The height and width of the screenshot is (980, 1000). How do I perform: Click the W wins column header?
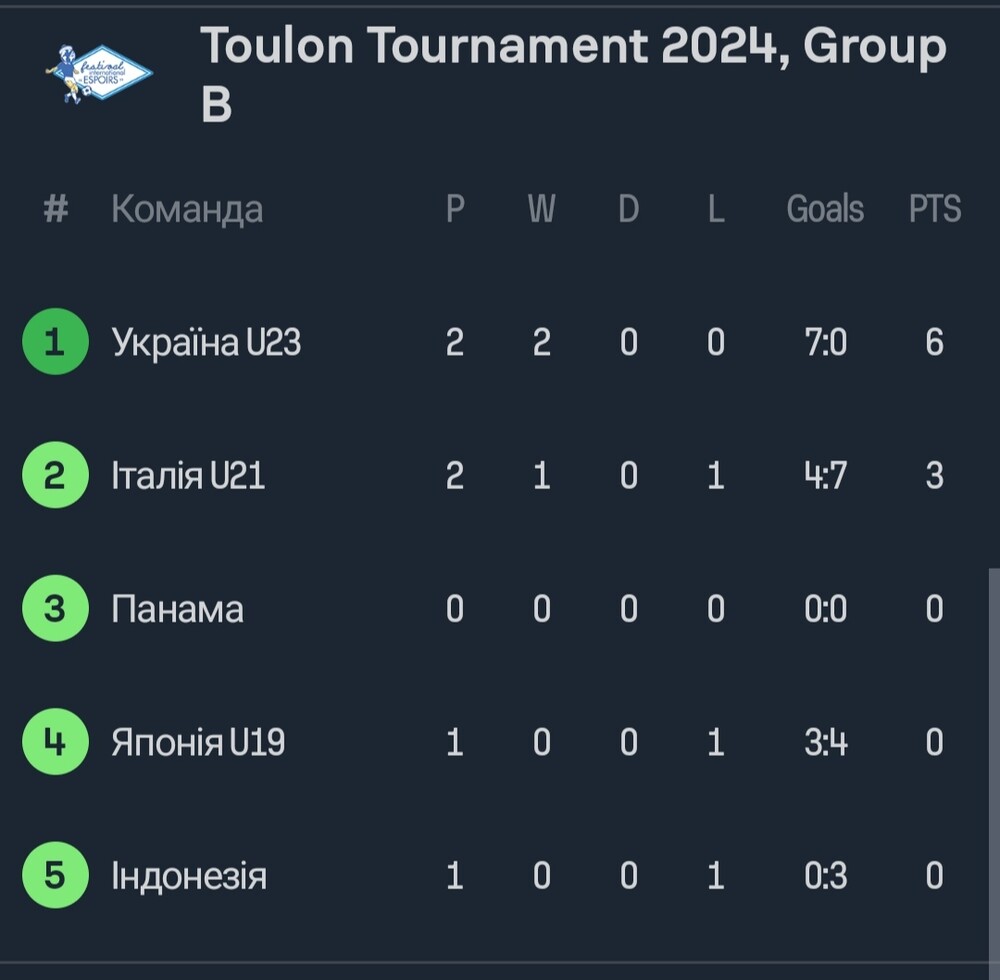(x=541, y=208)
